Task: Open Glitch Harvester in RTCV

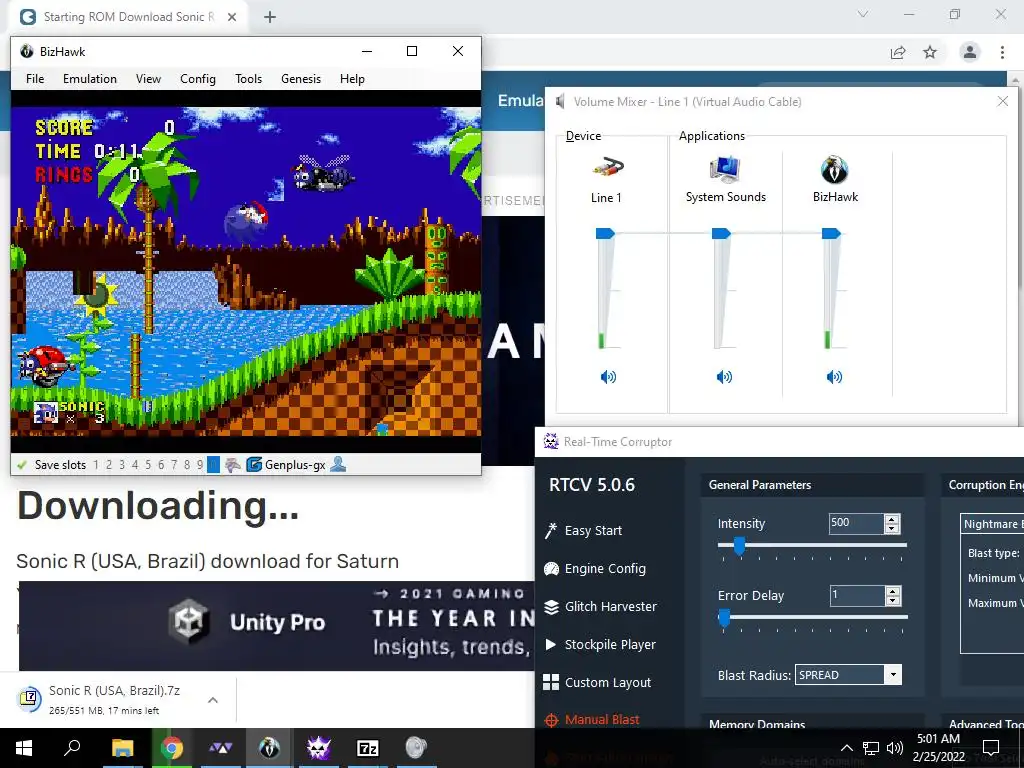Action: tap(611, 607)
